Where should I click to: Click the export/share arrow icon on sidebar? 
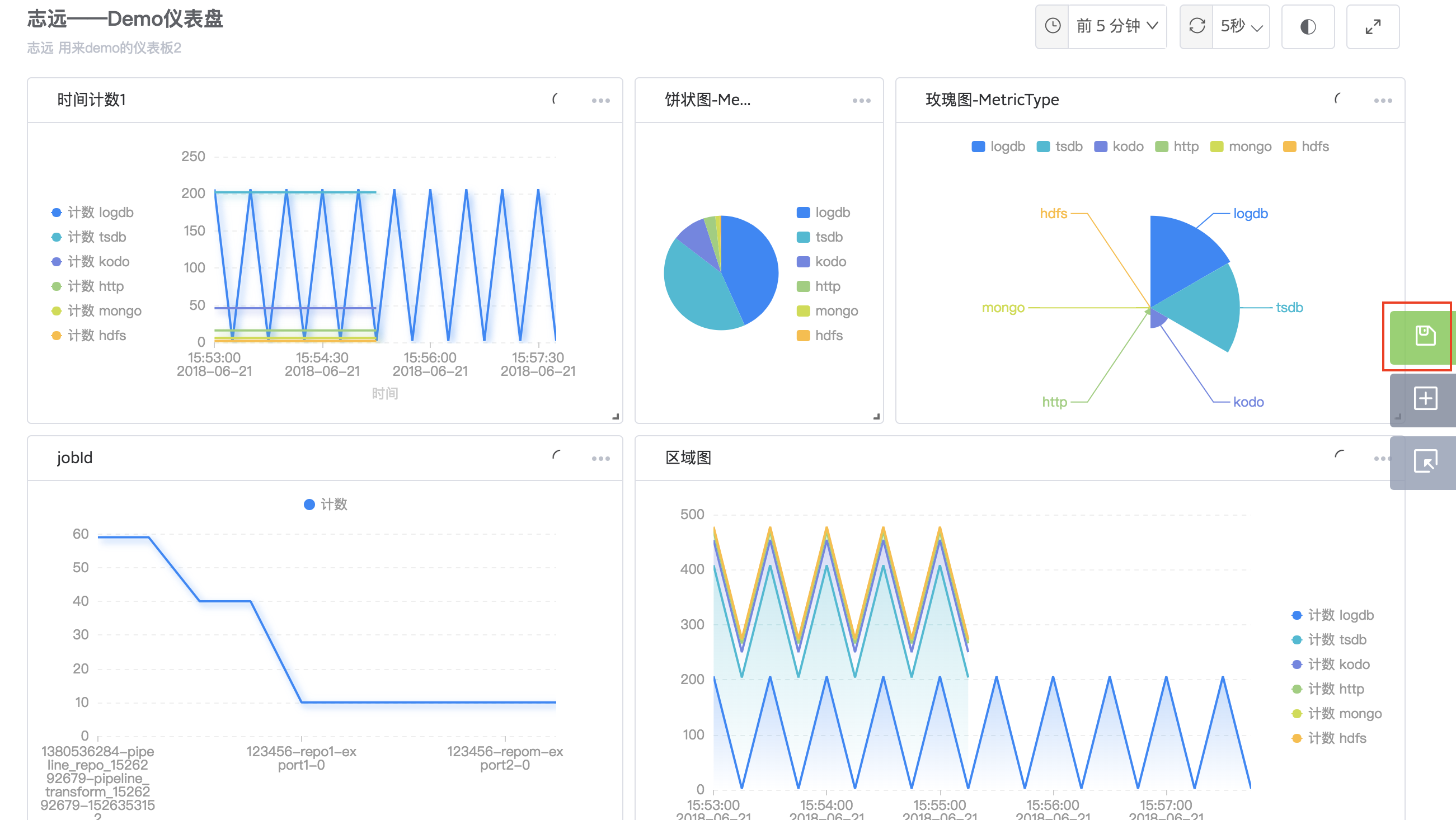click(x=1425, y=461)
